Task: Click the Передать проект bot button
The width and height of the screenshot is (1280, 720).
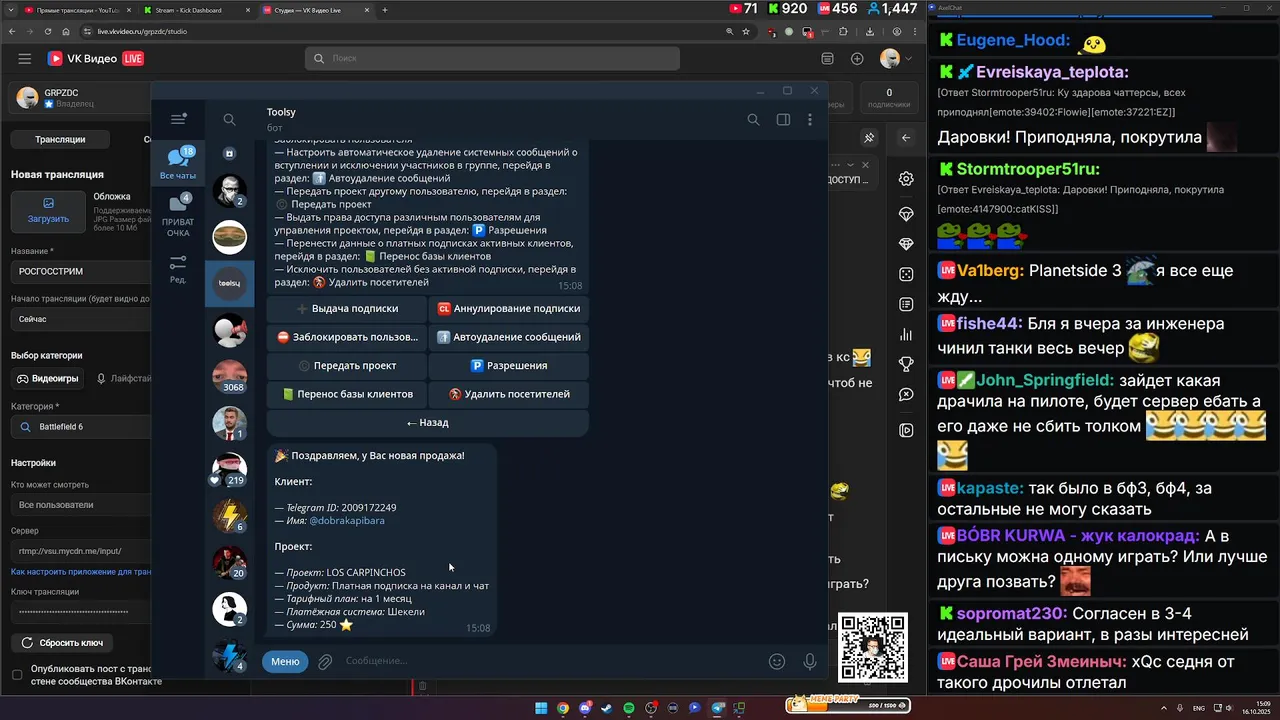Action: pos(347,366)
